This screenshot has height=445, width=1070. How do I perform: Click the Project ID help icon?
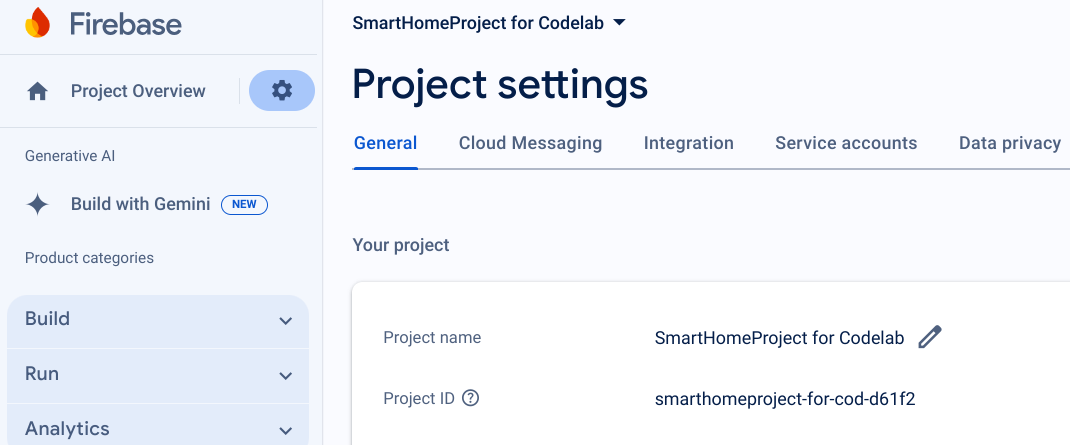(x=471, y=398)
